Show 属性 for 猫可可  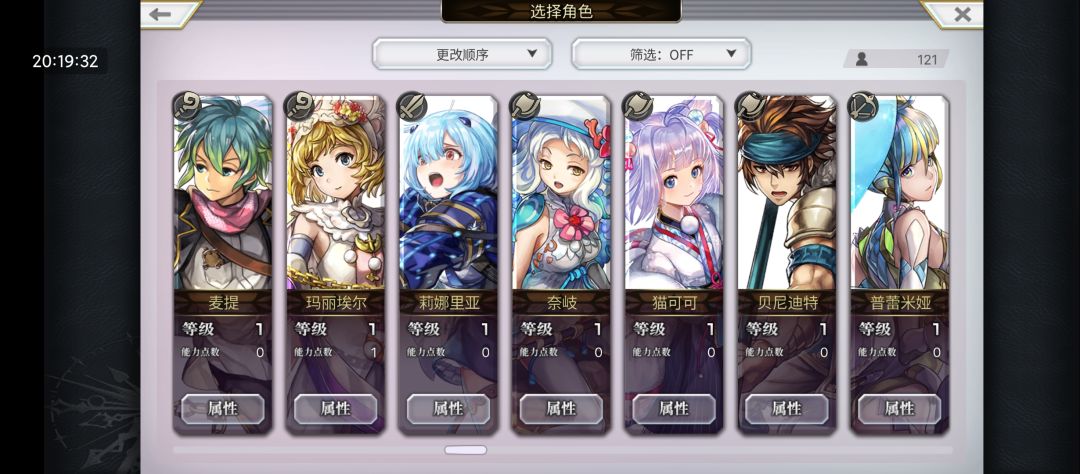(674, 409)
